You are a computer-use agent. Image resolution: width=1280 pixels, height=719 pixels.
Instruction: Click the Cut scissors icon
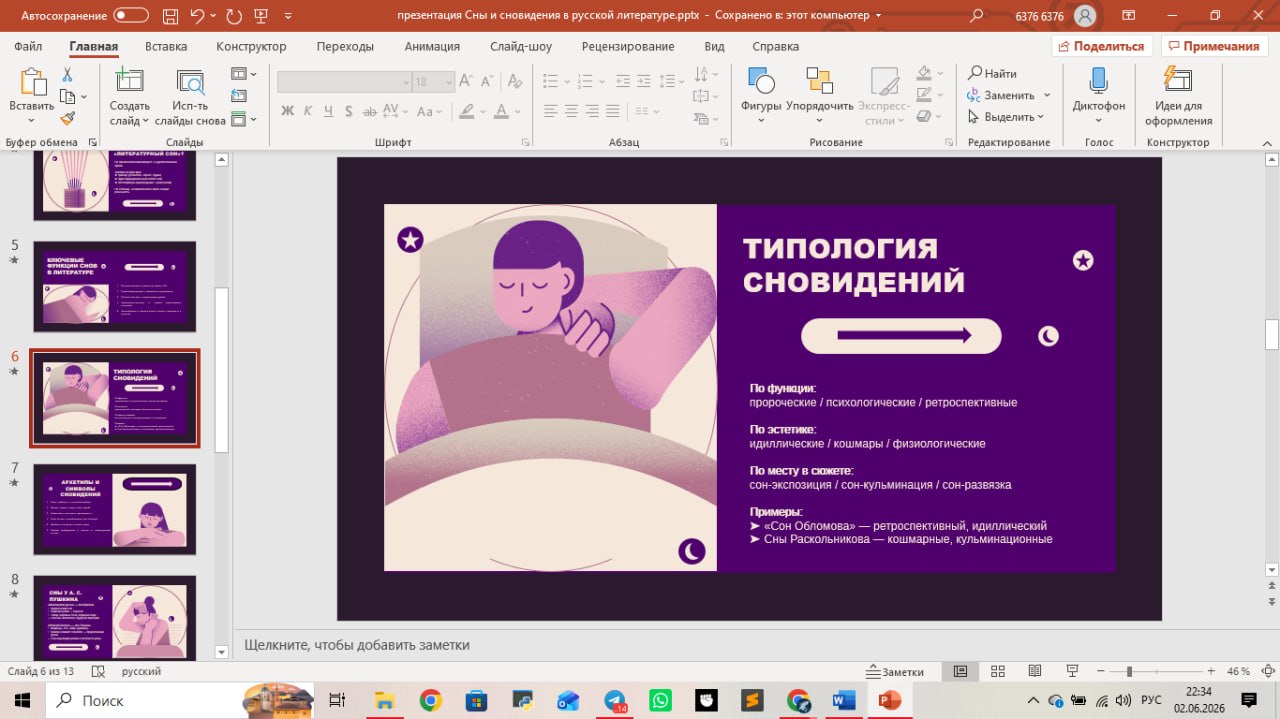pos(67,75)
